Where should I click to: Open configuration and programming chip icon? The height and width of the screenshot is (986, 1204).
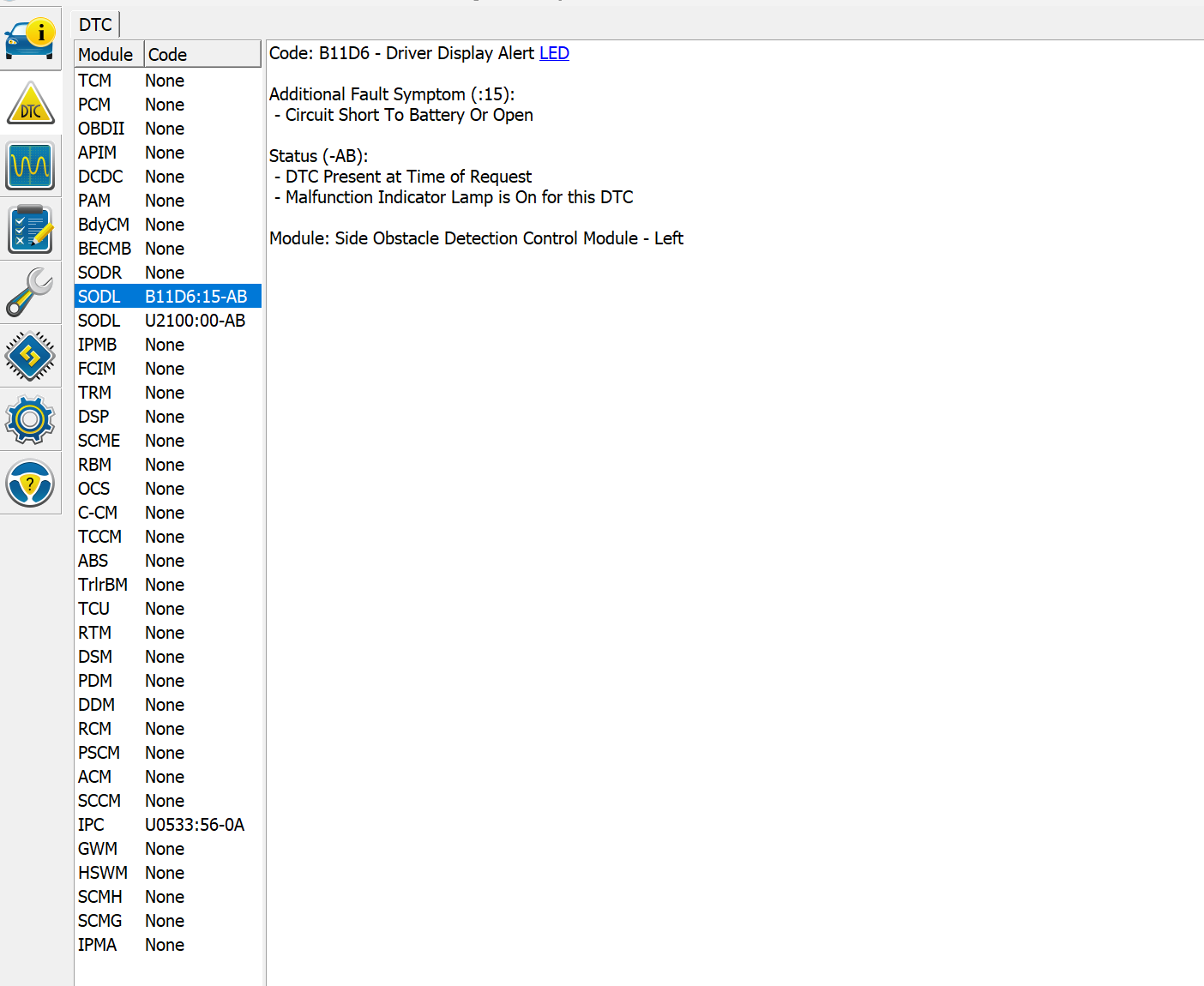(30, 356)
